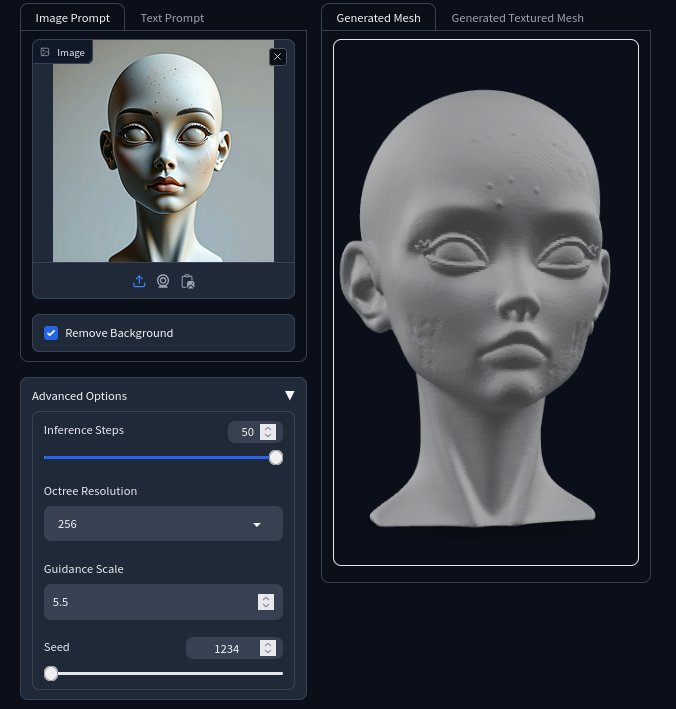The height and width of the screenshot is (709, 676).
Task: Click the Inference Steps number field
Action: pyautogui.click(x=255, y=432)
